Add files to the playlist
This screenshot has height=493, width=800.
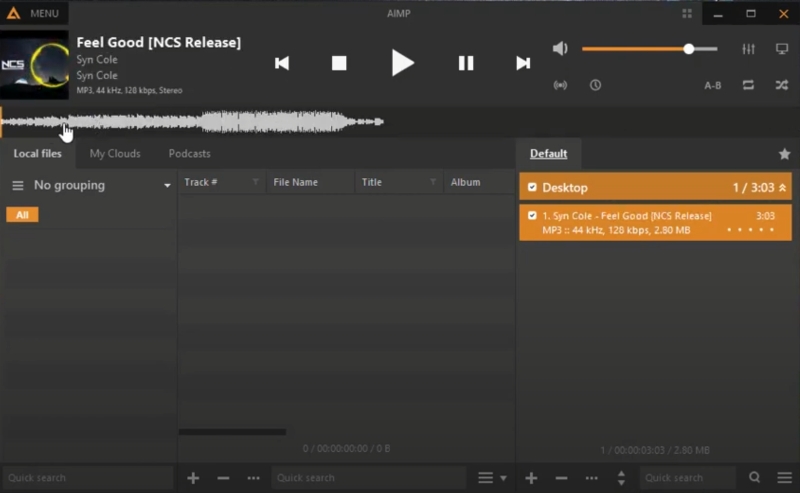[x=531, y=478]
